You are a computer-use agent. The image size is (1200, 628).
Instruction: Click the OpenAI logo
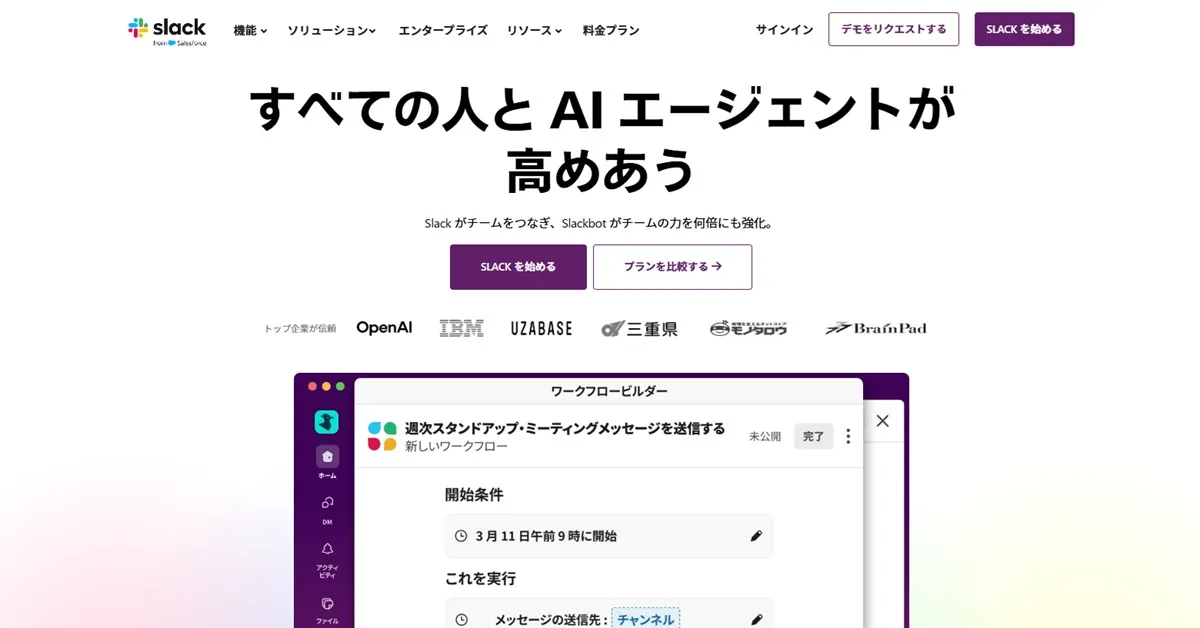click(x=384, y=328)
